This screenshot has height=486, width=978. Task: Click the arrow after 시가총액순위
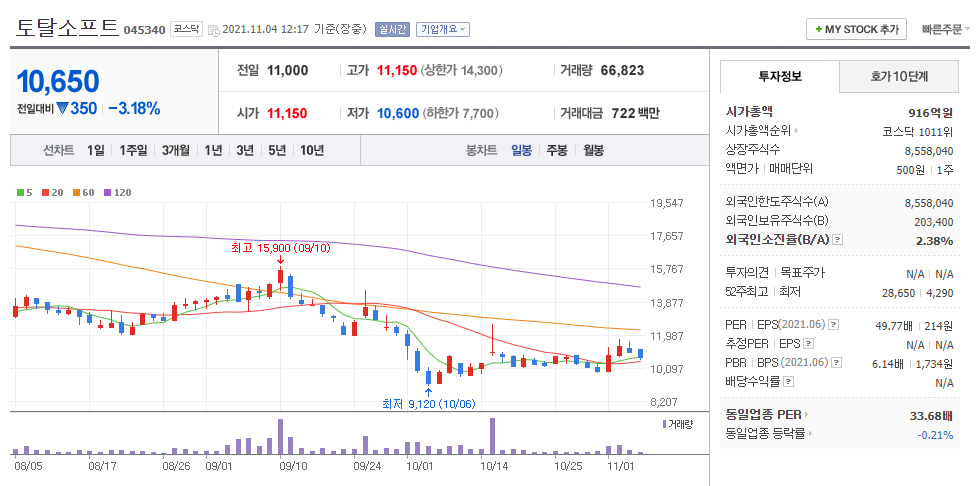click(x=795, y=131)
